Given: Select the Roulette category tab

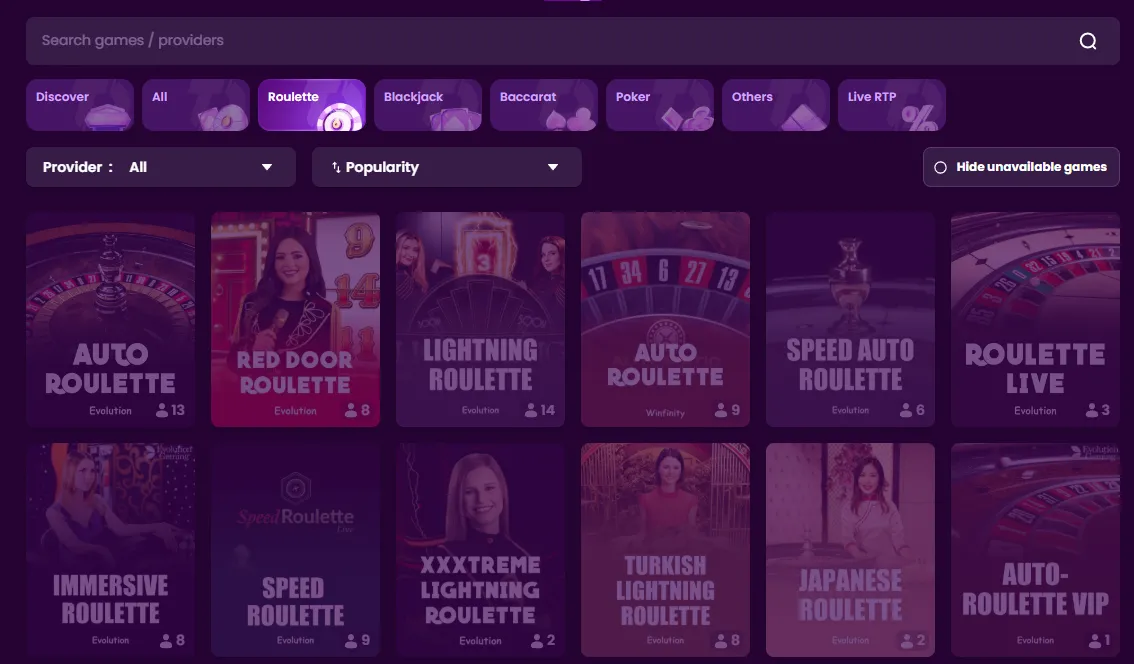Looking at the screenshot, I should 312,105.
